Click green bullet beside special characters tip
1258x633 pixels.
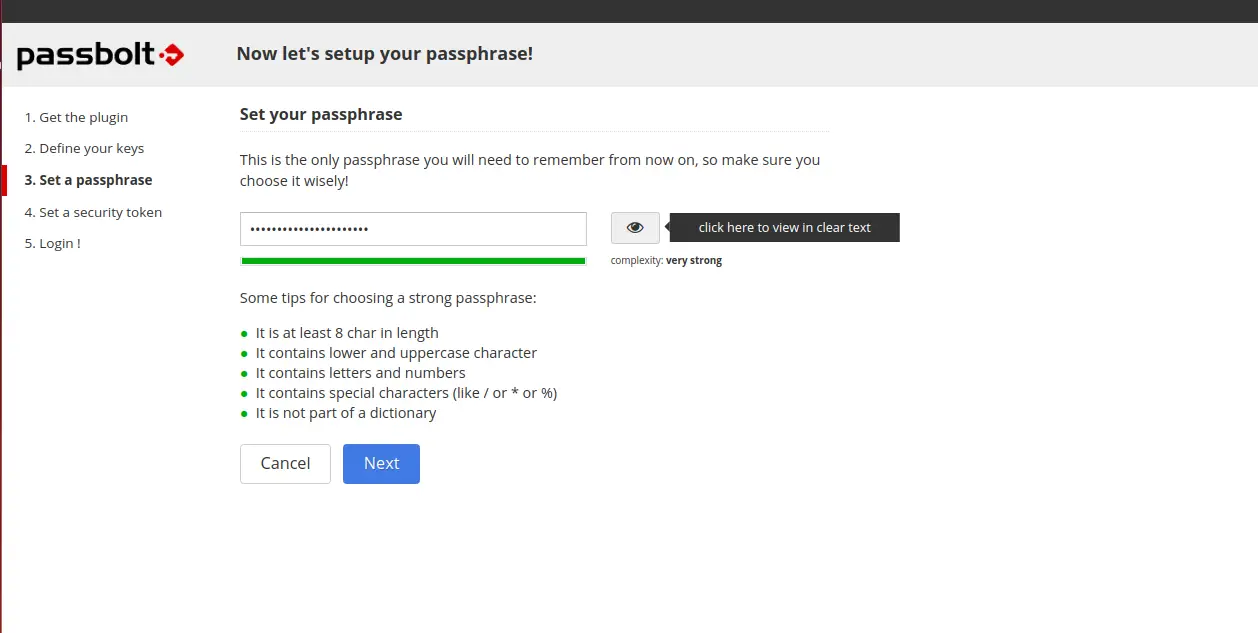point(244,394)
